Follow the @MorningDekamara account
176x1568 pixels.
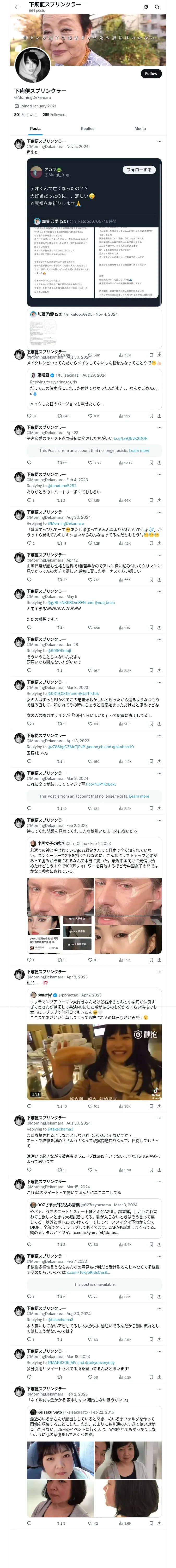click(150, 74)
